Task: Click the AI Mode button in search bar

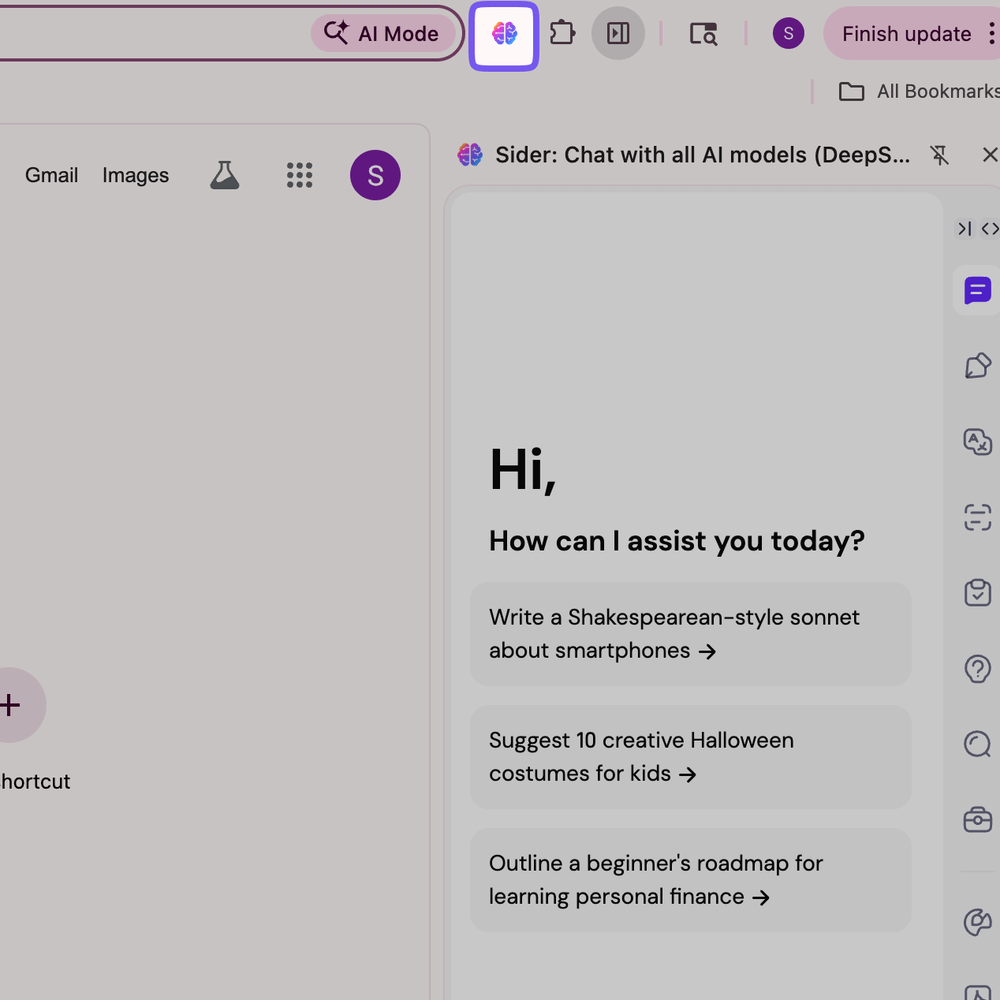Action: coord(382,33)
